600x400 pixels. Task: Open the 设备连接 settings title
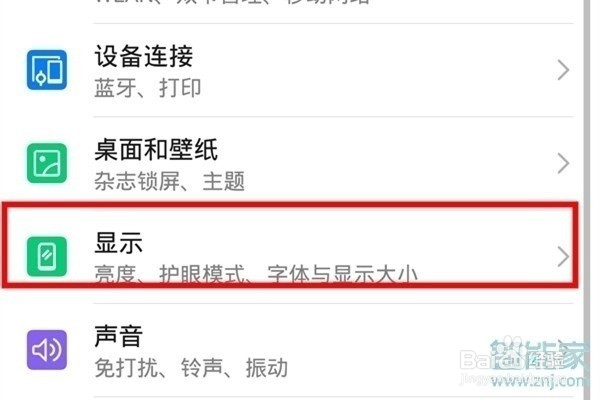144,56
